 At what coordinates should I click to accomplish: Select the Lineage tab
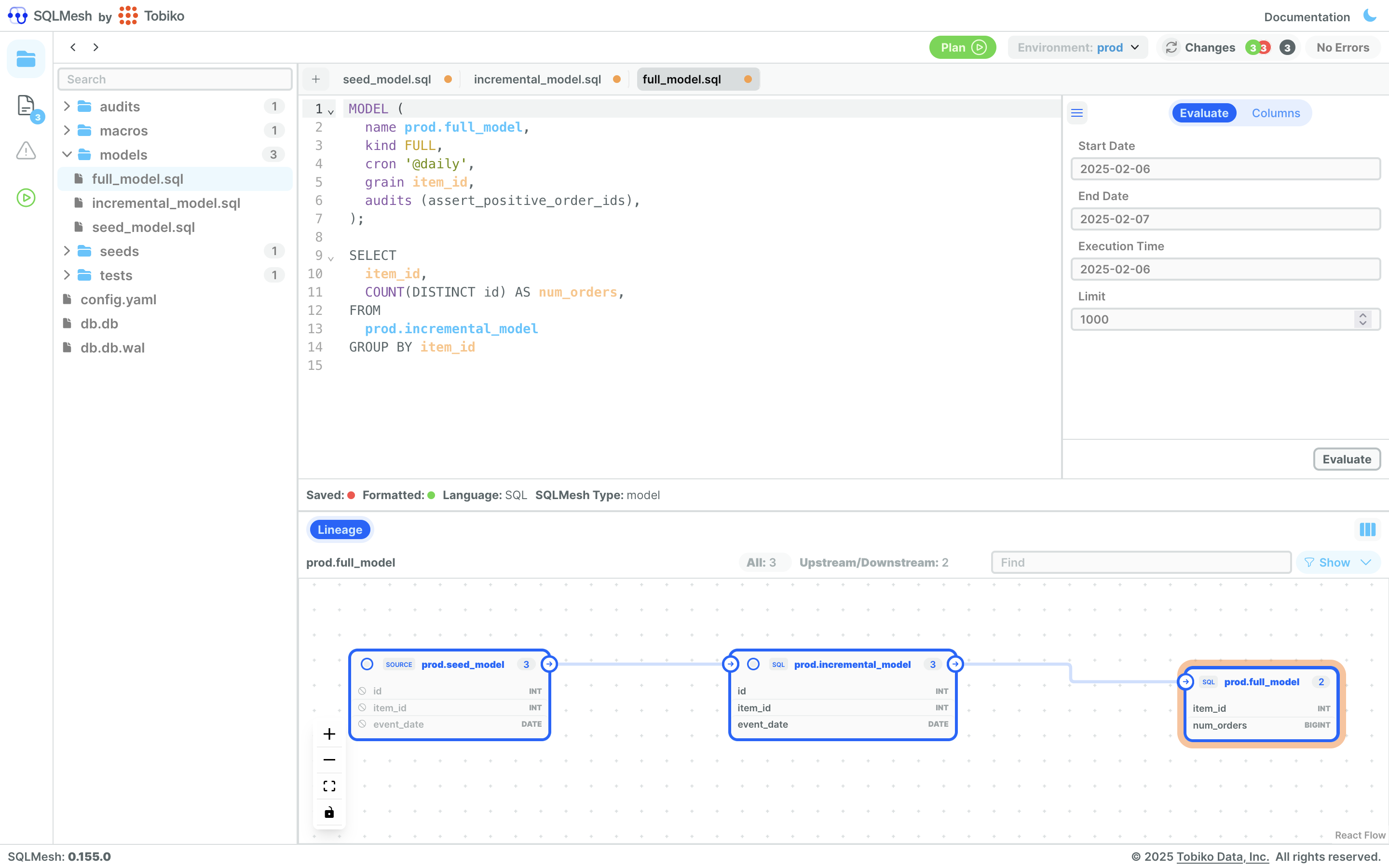click(x=340, y=529)
